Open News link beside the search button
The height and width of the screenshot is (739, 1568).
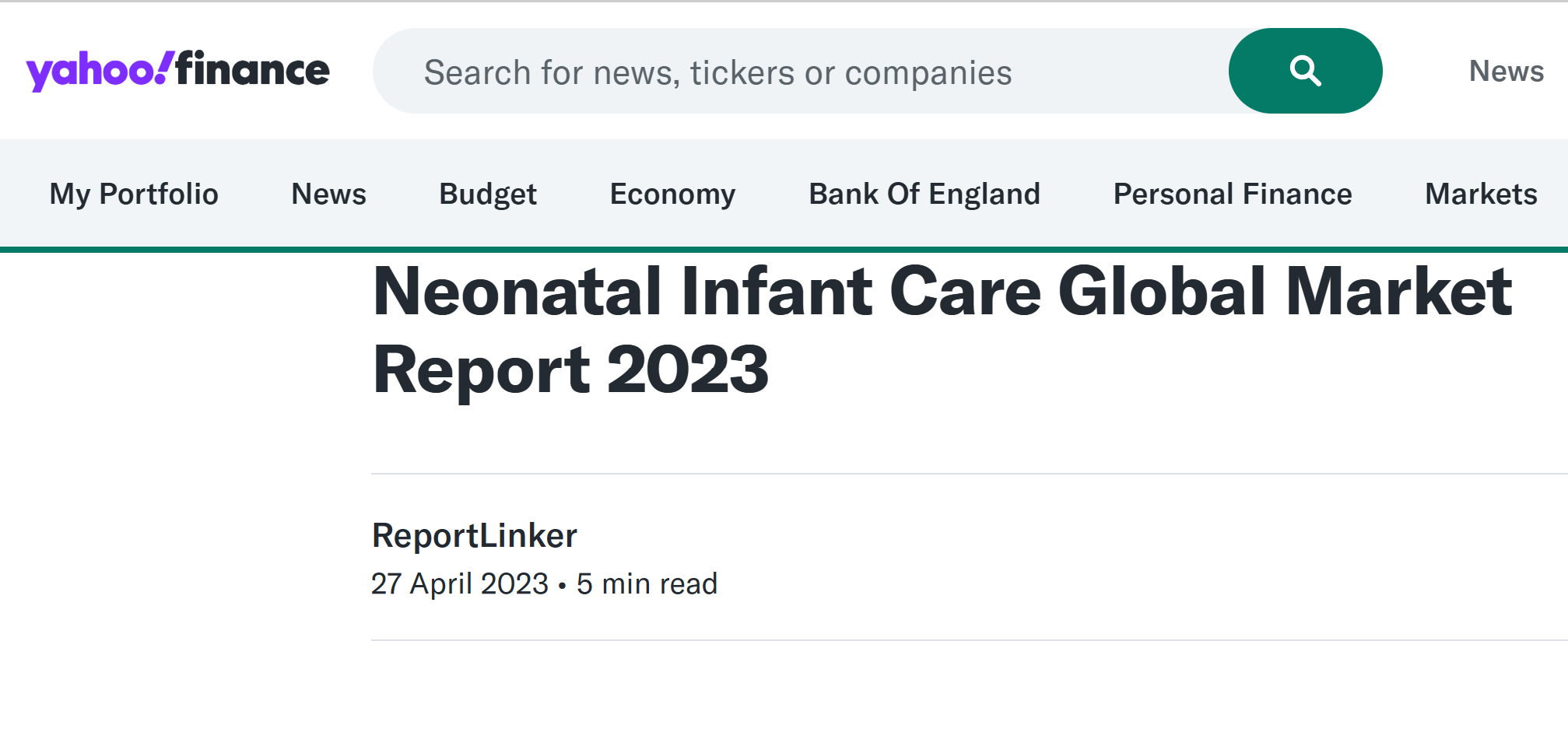pos(1506,71)
